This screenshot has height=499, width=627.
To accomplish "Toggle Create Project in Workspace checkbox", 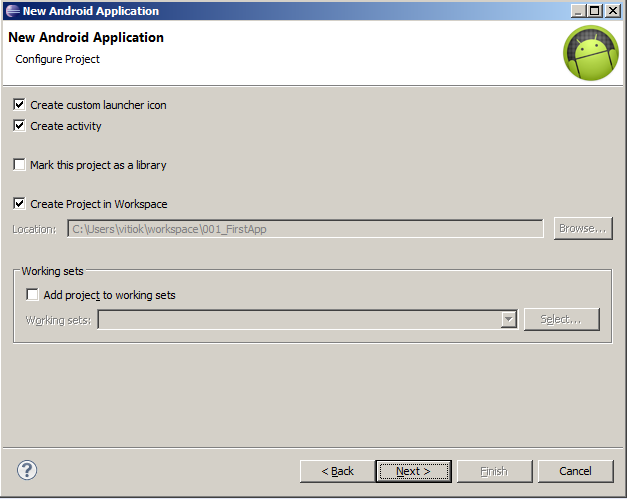I will click(x=19, y=204).
